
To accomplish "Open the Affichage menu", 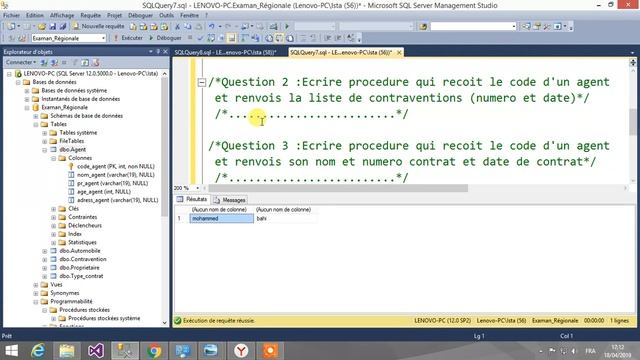I will click(x=62, y=15).
